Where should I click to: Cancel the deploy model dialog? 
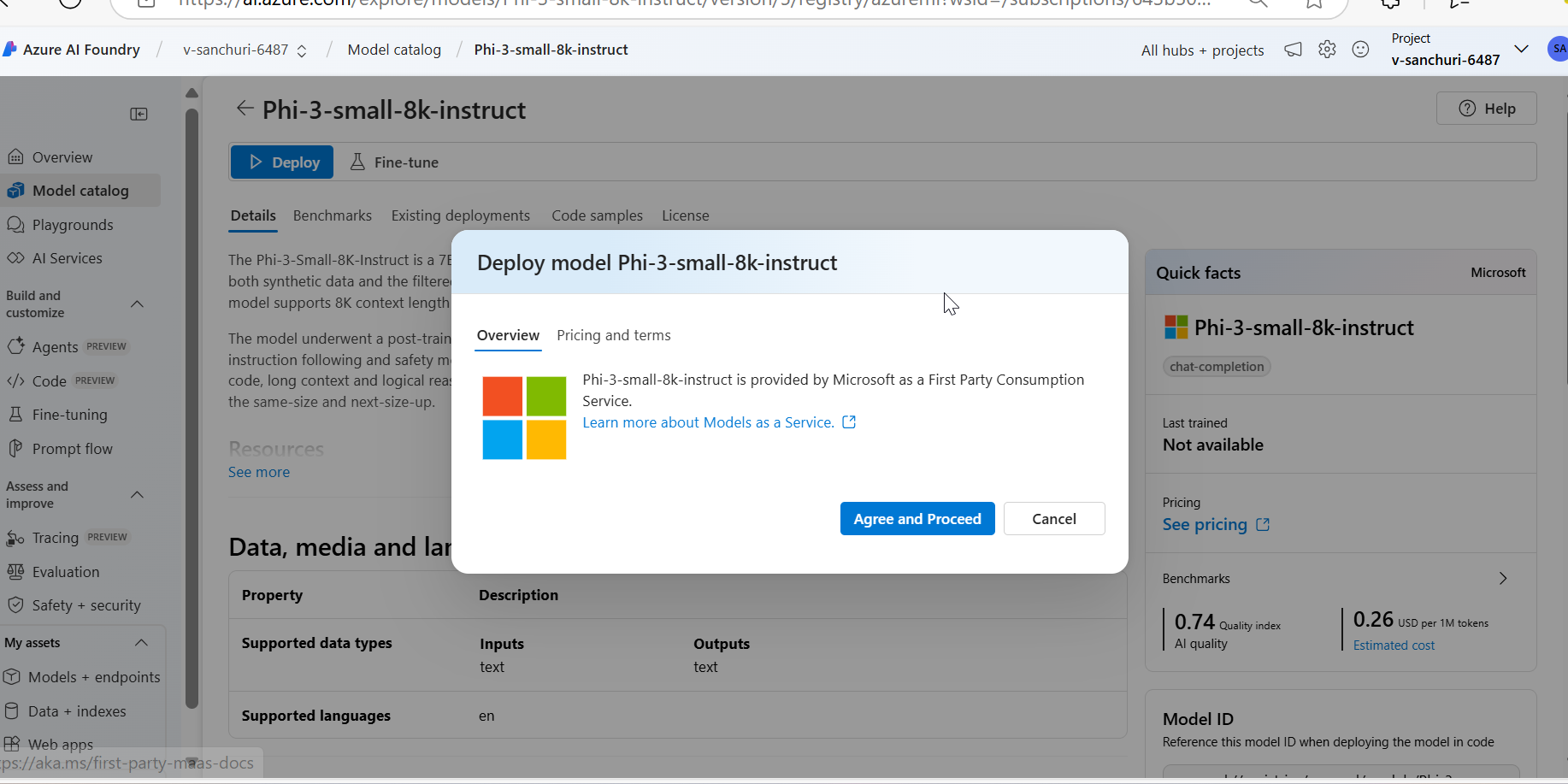point(1054,519)
